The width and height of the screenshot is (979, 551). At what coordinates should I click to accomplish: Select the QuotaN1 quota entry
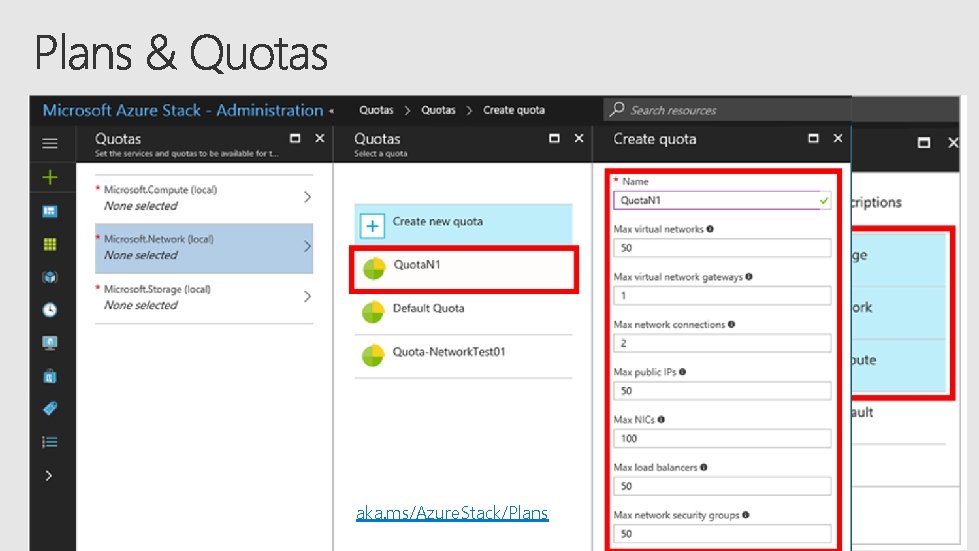tap(463, 266)
